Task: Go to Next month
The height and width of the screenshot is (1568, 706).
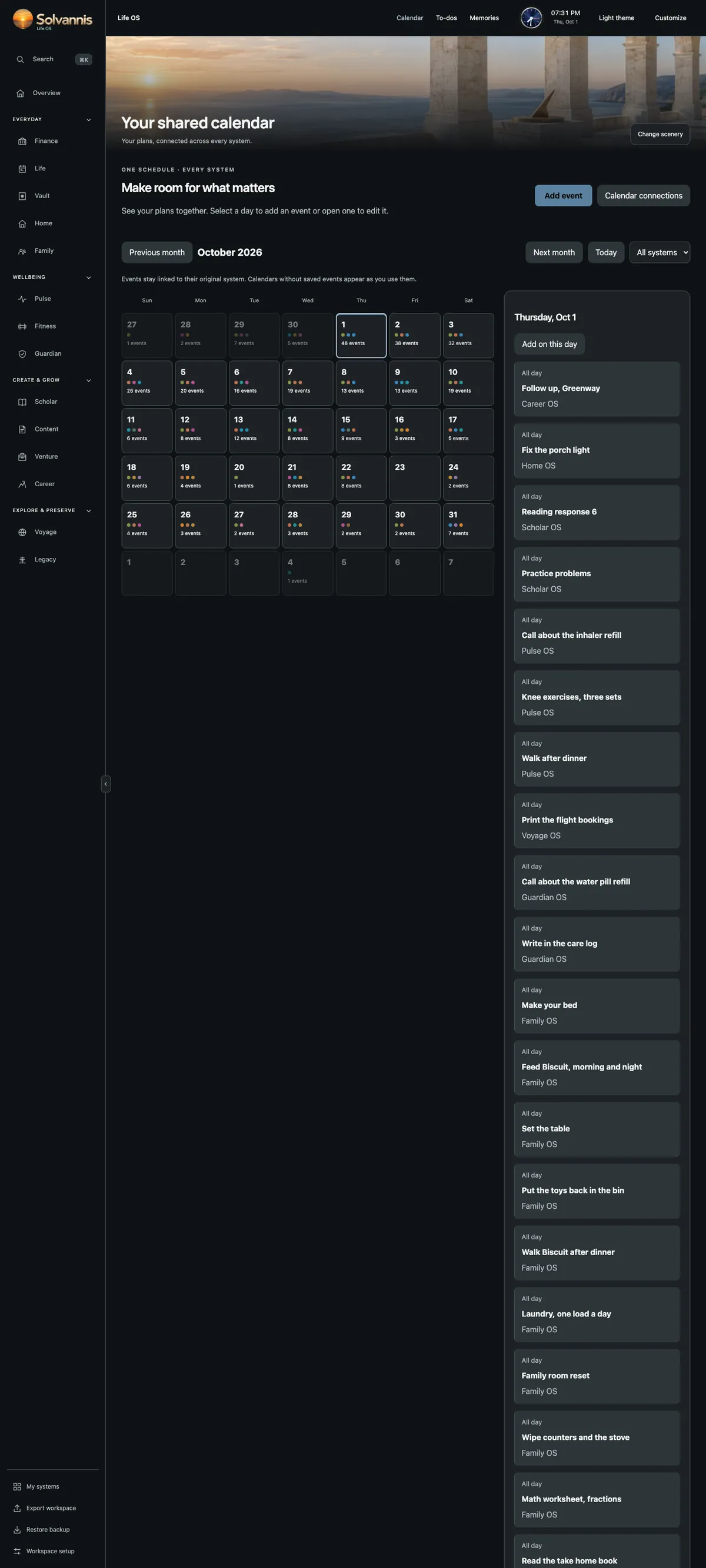Action: (x=554, y=252)
